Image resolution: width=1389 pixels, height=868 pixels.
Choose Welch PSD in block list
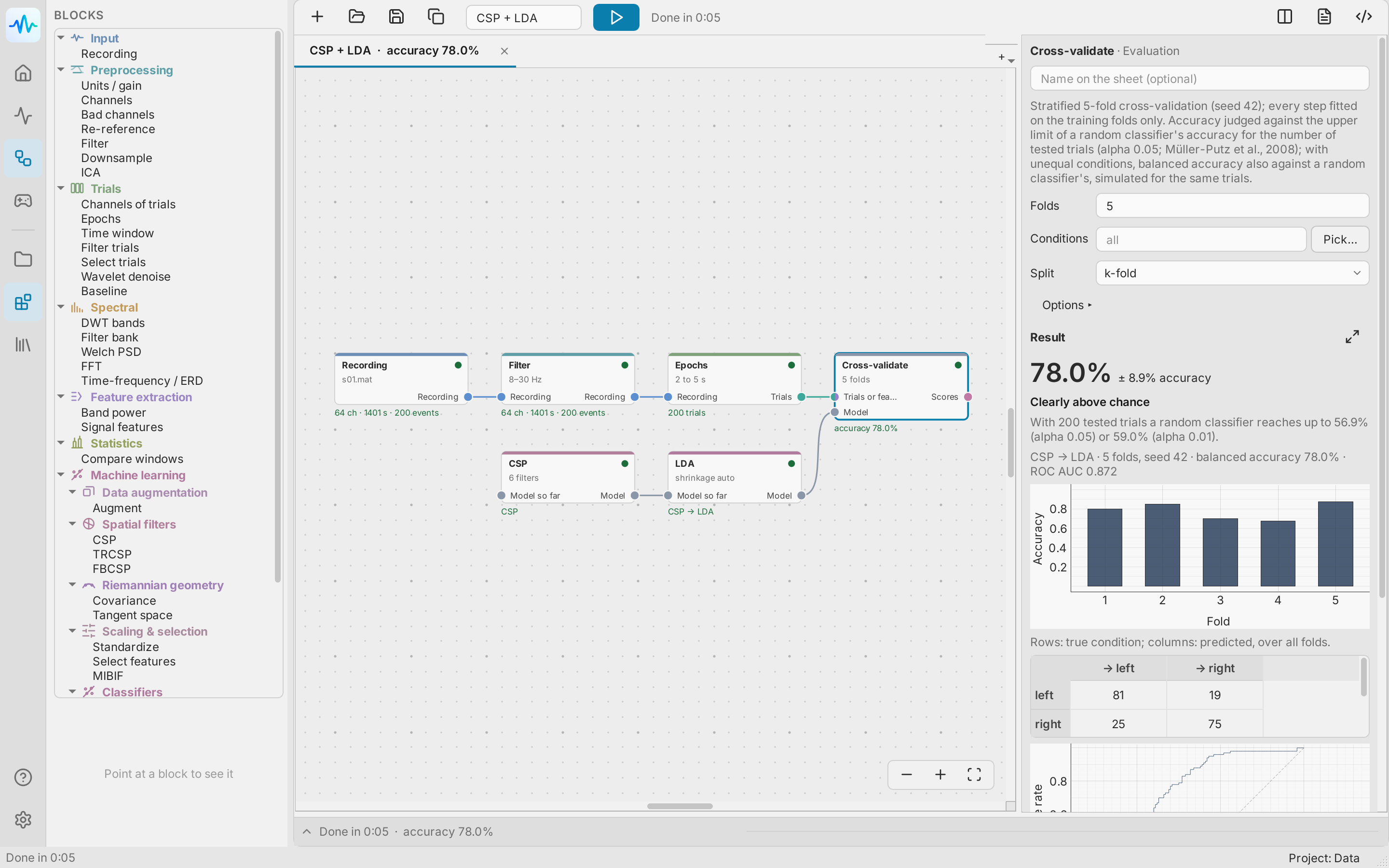pyautogui.click(x=111, y=352)
